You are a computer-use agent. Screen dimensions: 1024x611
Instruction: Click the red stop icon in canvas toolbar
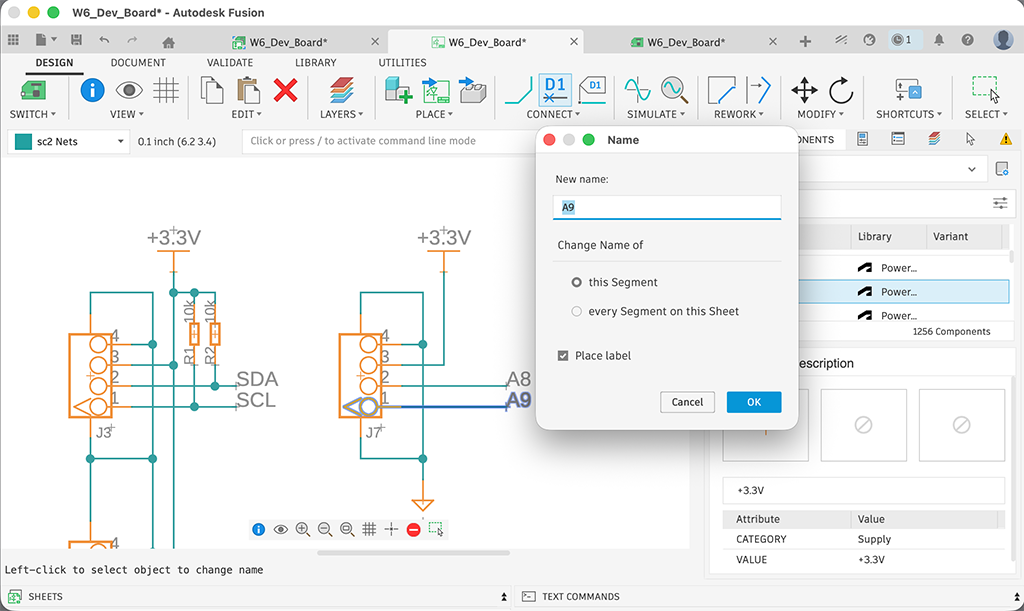[413, 529]
